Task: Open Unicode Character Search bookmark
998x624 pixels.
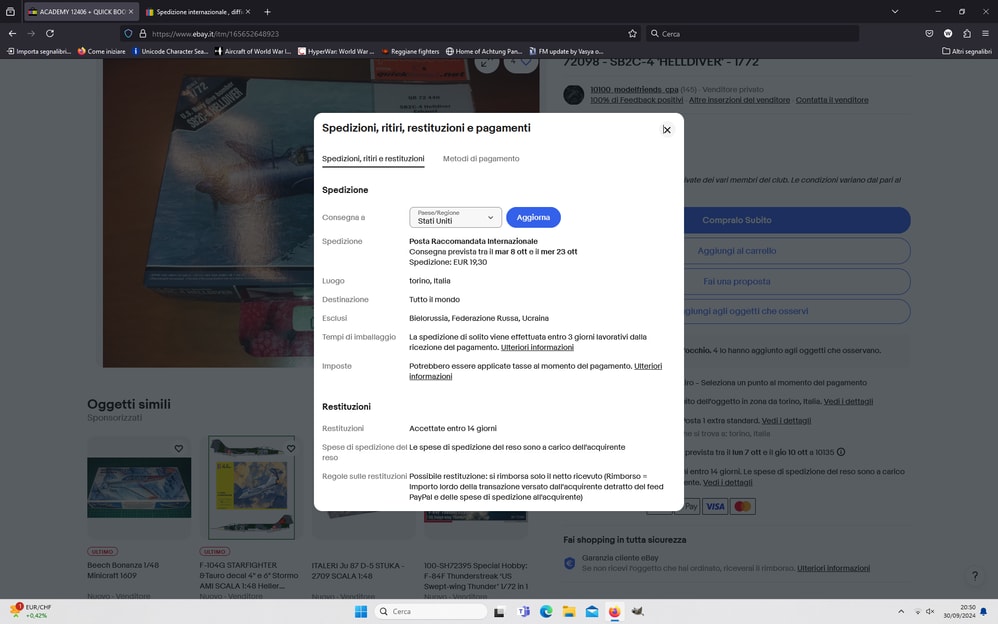Action: (170, 51)
